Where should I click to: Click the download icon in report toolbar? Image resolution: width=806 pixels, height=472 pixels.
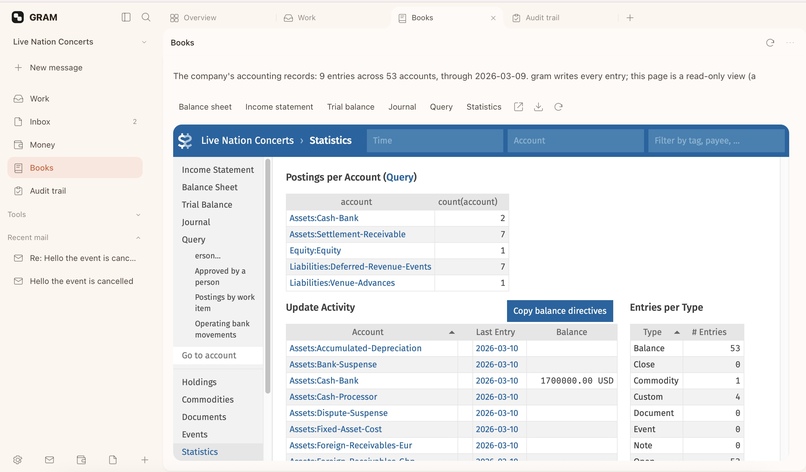pyautogui.click(x=538, y=106)
